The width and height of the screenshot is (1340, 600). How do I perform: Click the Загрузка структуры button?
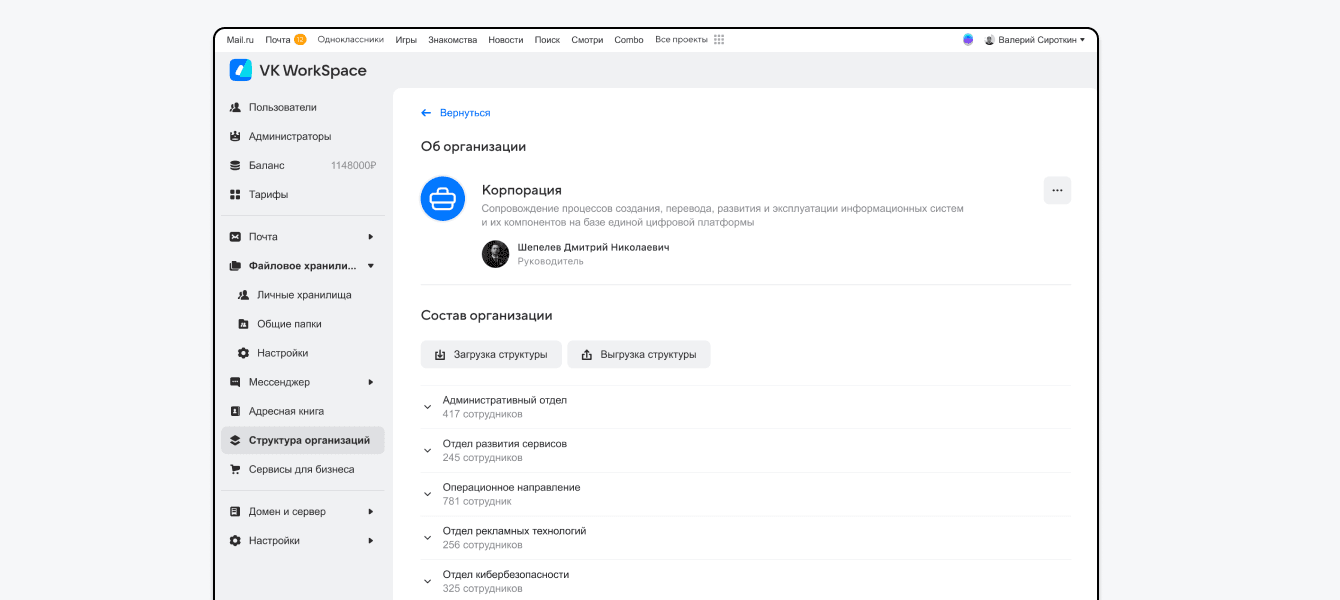pyautogui.click(x=491, y=354)
